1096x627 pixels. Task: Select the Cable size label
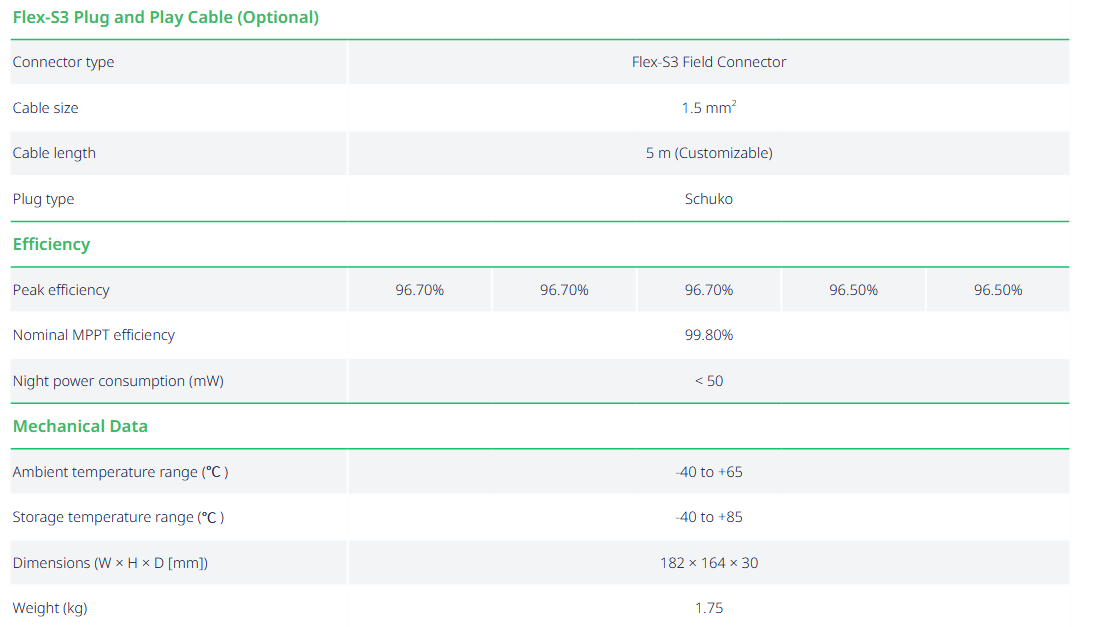pyautogui.click(x=45, y=108)
